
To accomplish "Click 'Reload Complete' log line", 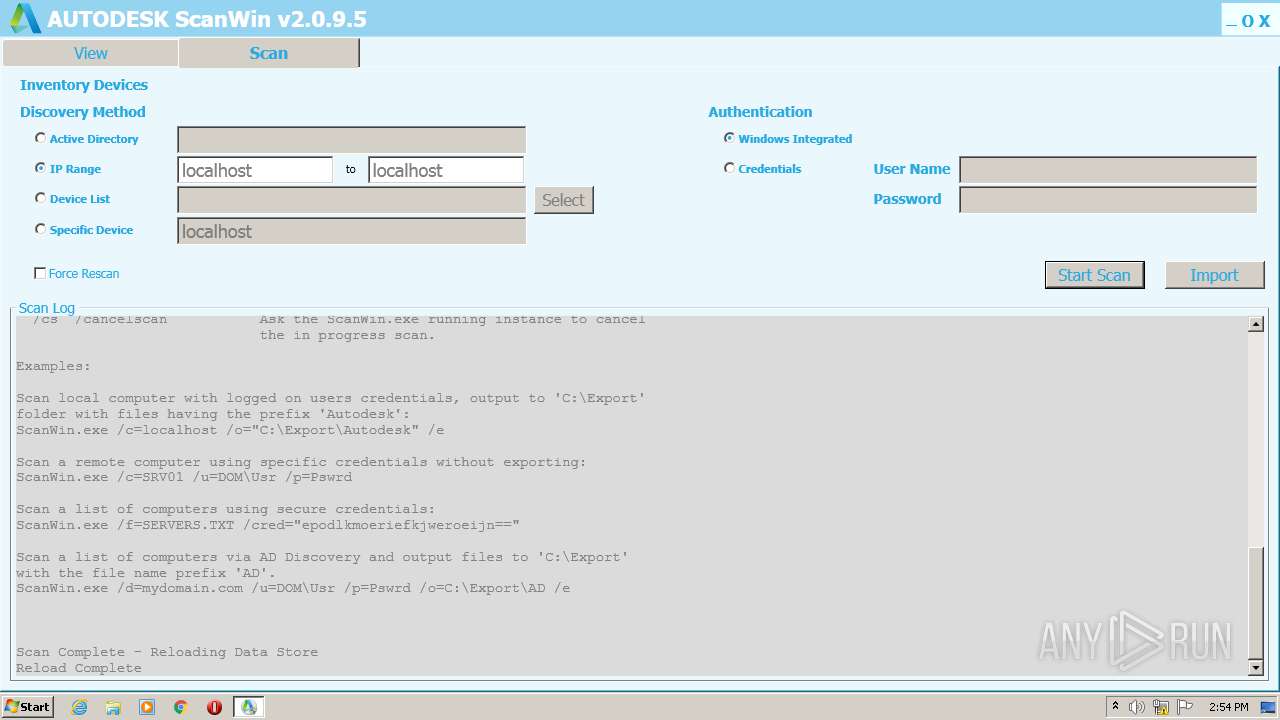I will (x=79, y=668).
